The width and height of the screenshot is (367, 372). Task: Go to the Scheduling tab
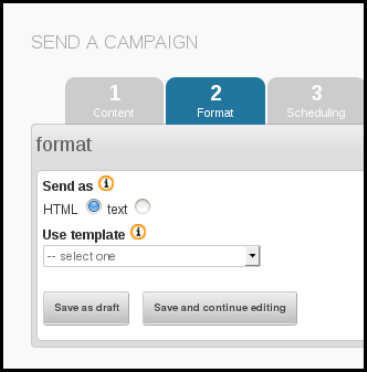coord(315,101)
